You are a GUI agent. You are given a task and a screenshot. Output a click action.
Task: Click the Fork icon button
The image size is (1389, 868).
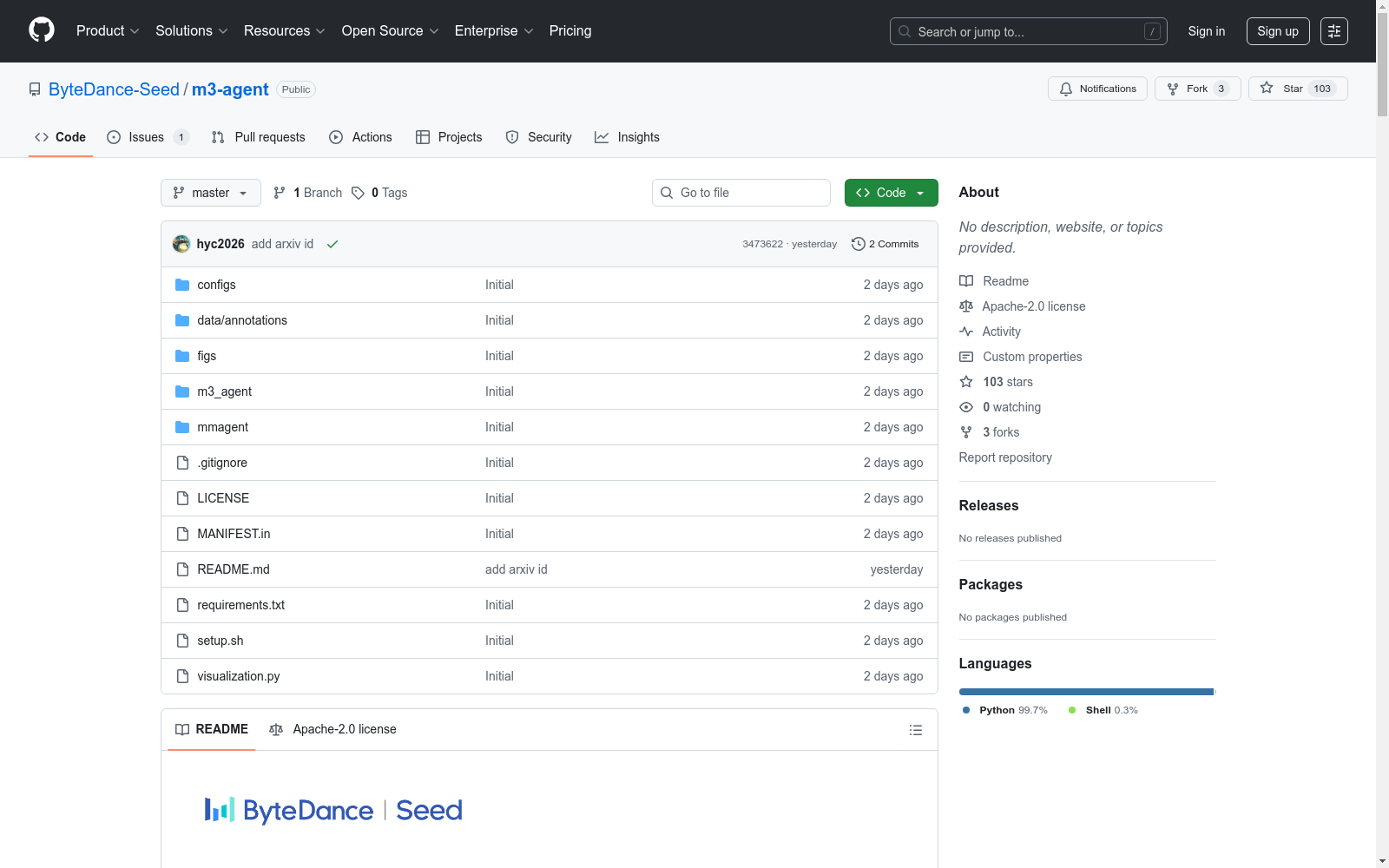tap(1173, 89)
